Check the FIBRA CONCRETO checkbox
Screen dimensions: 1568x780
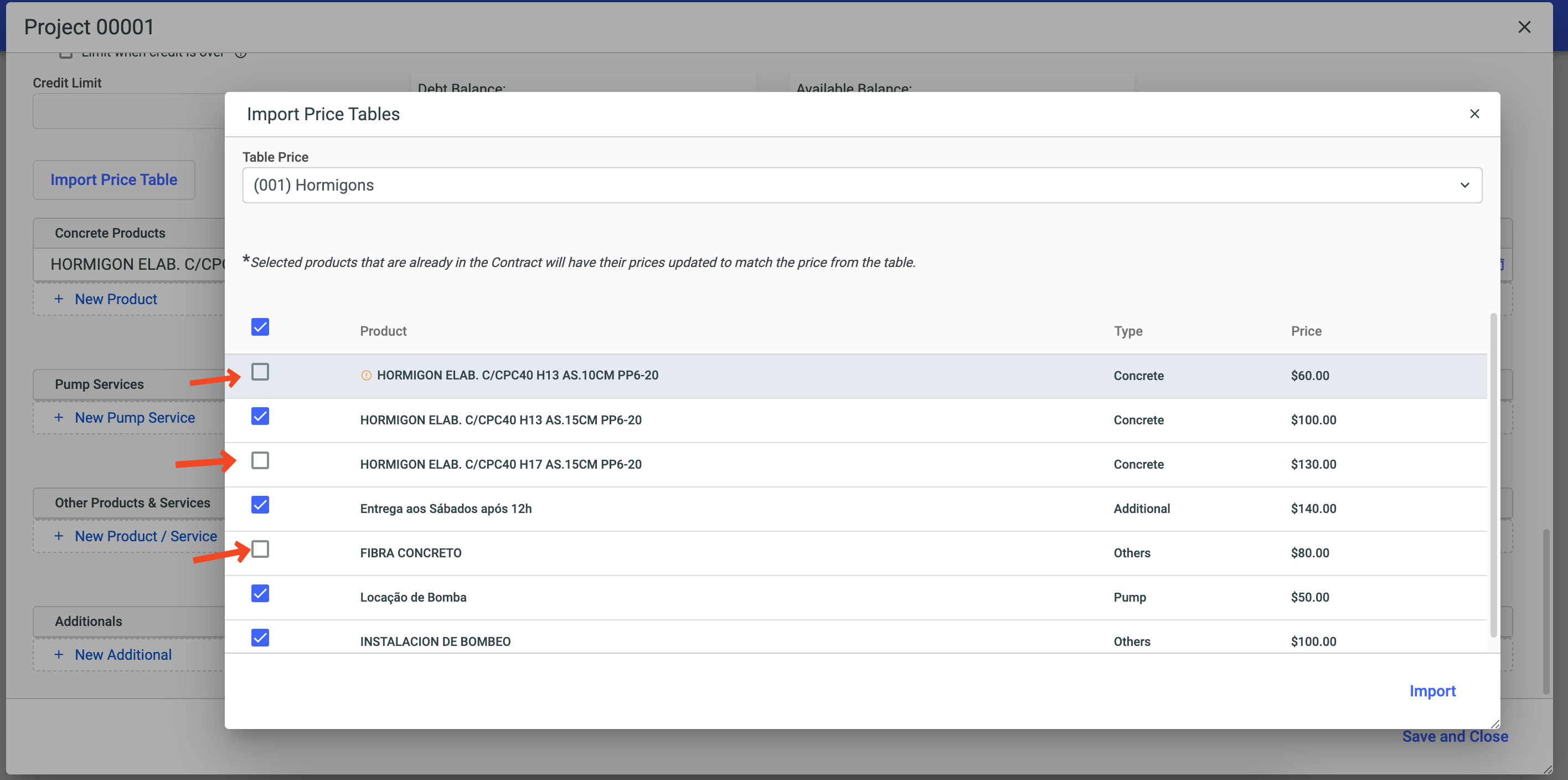(260, 549)
